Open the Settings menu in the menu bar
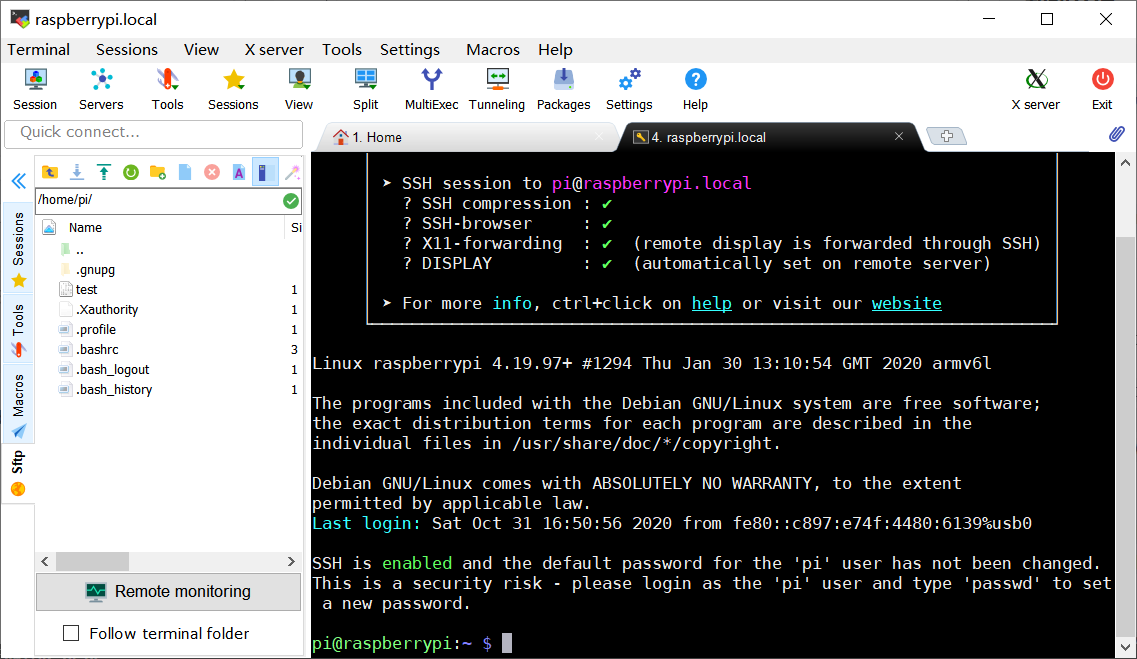This screenshot has width=1137, height=659. pos(410,49)
